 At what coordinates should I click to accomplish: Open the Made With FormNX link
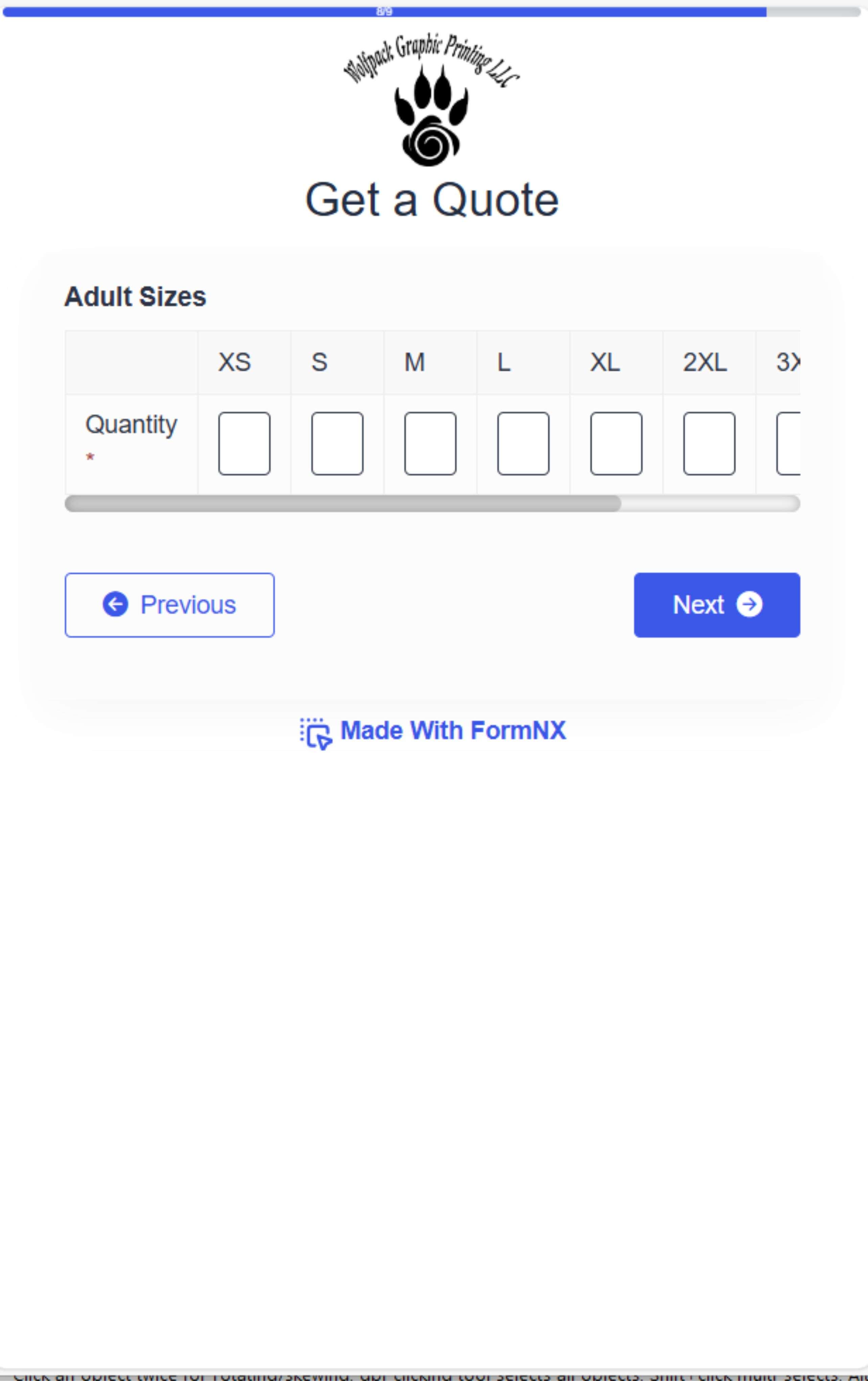[453, 731]
